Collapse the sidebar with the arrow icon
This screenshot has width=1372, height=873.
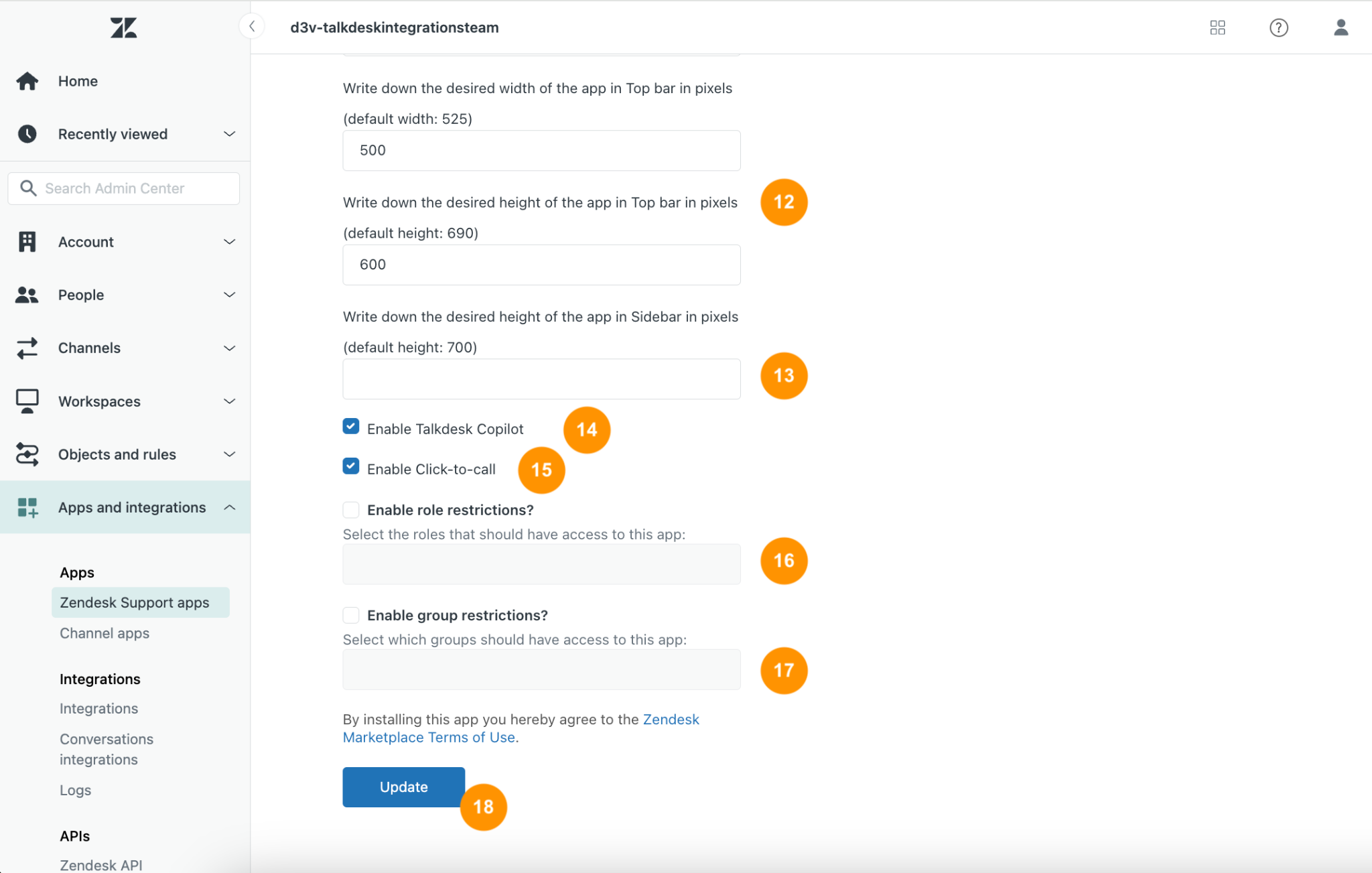coord(252,27)
